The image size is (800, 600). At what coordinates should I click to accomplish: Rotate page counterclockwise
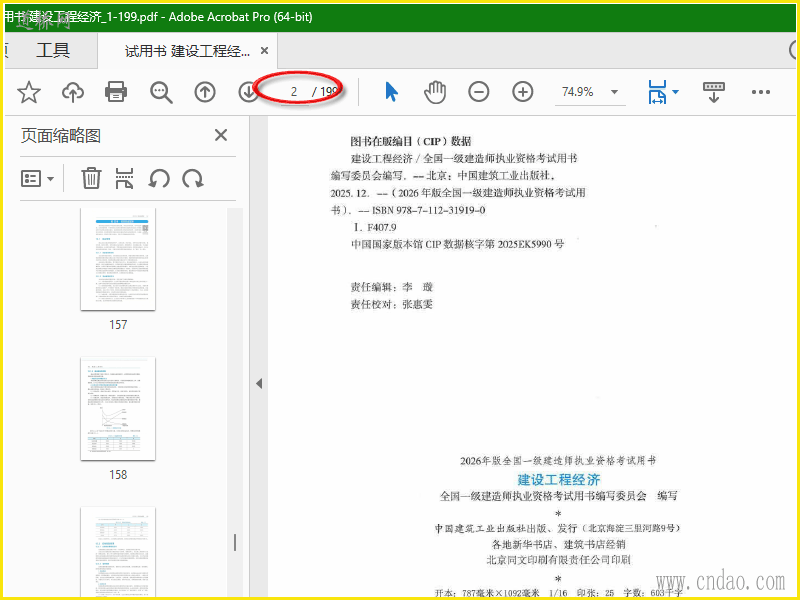[x=159, y=179]
